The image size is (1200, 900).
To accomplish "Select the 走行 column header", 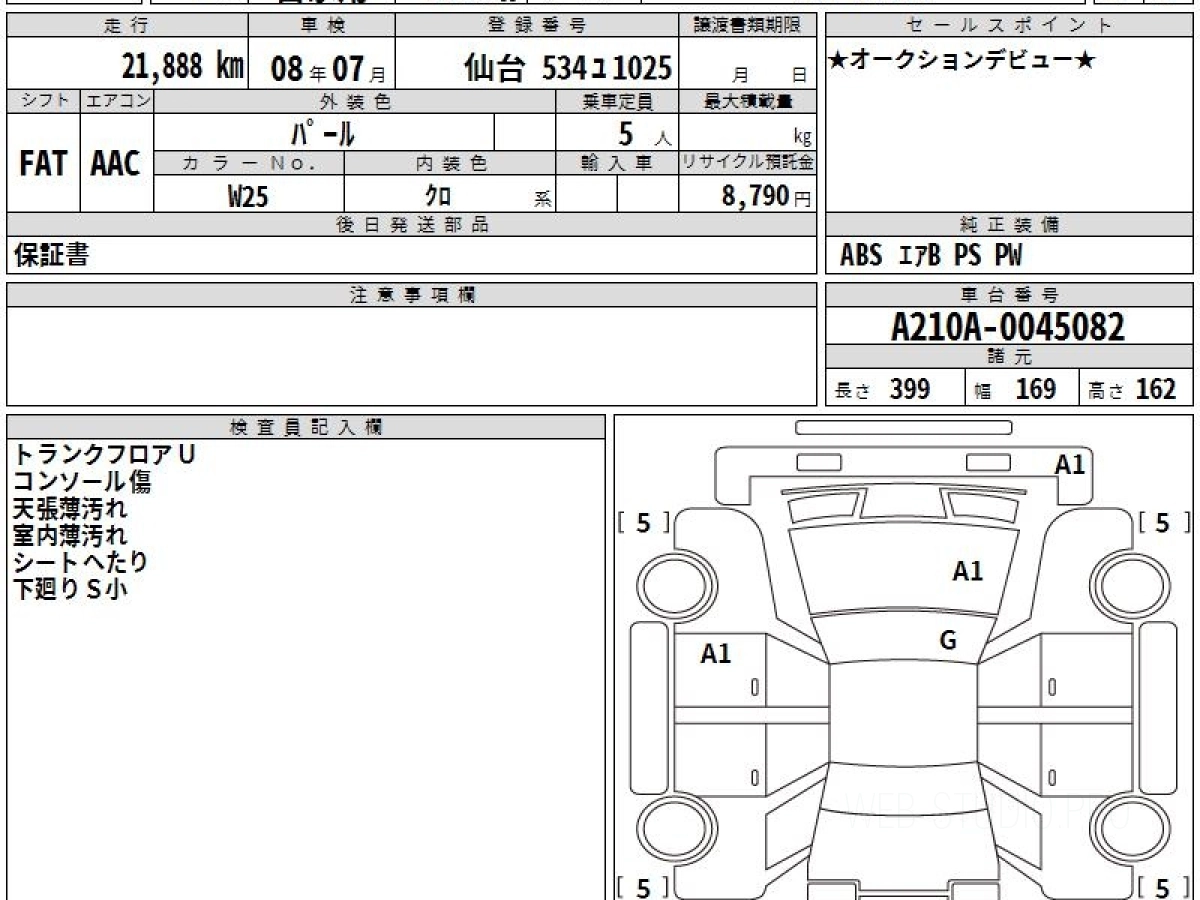I will pyautogui.click(x=127, y=26).
